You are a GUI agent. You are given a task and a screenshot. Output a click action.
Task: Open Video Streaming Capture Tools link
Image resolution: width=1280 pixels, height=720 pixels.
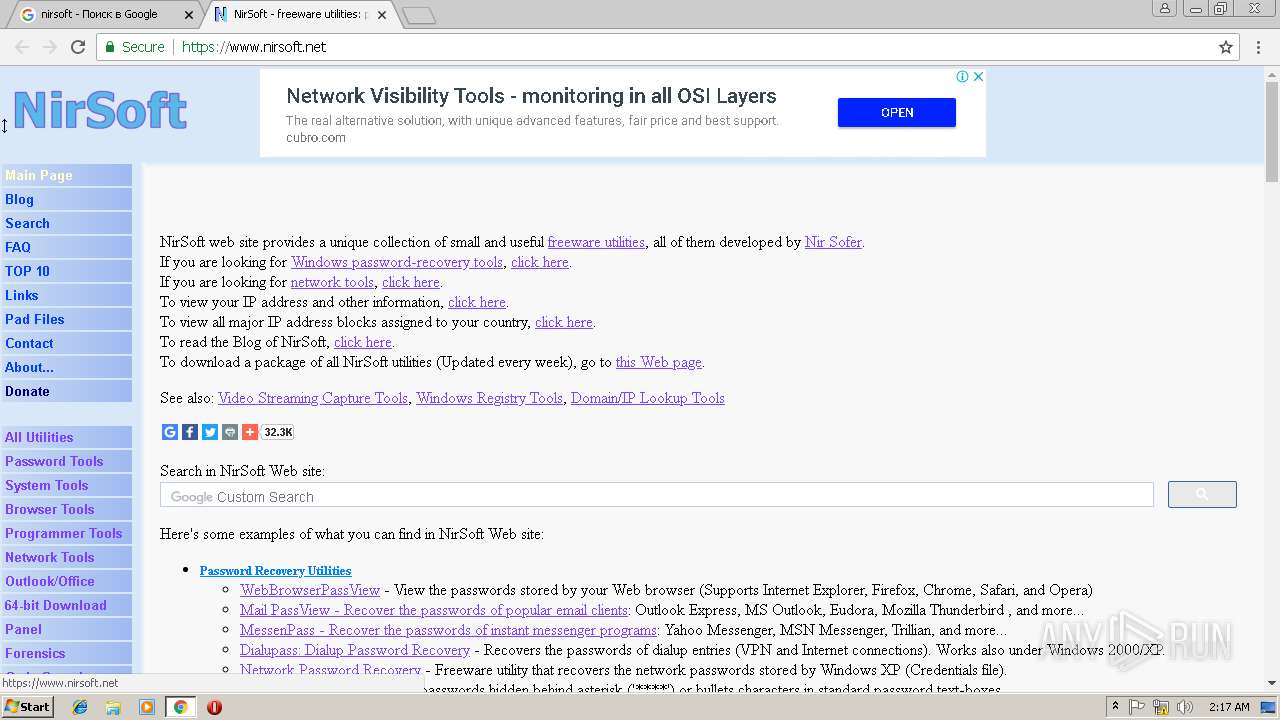click(313, 398)
